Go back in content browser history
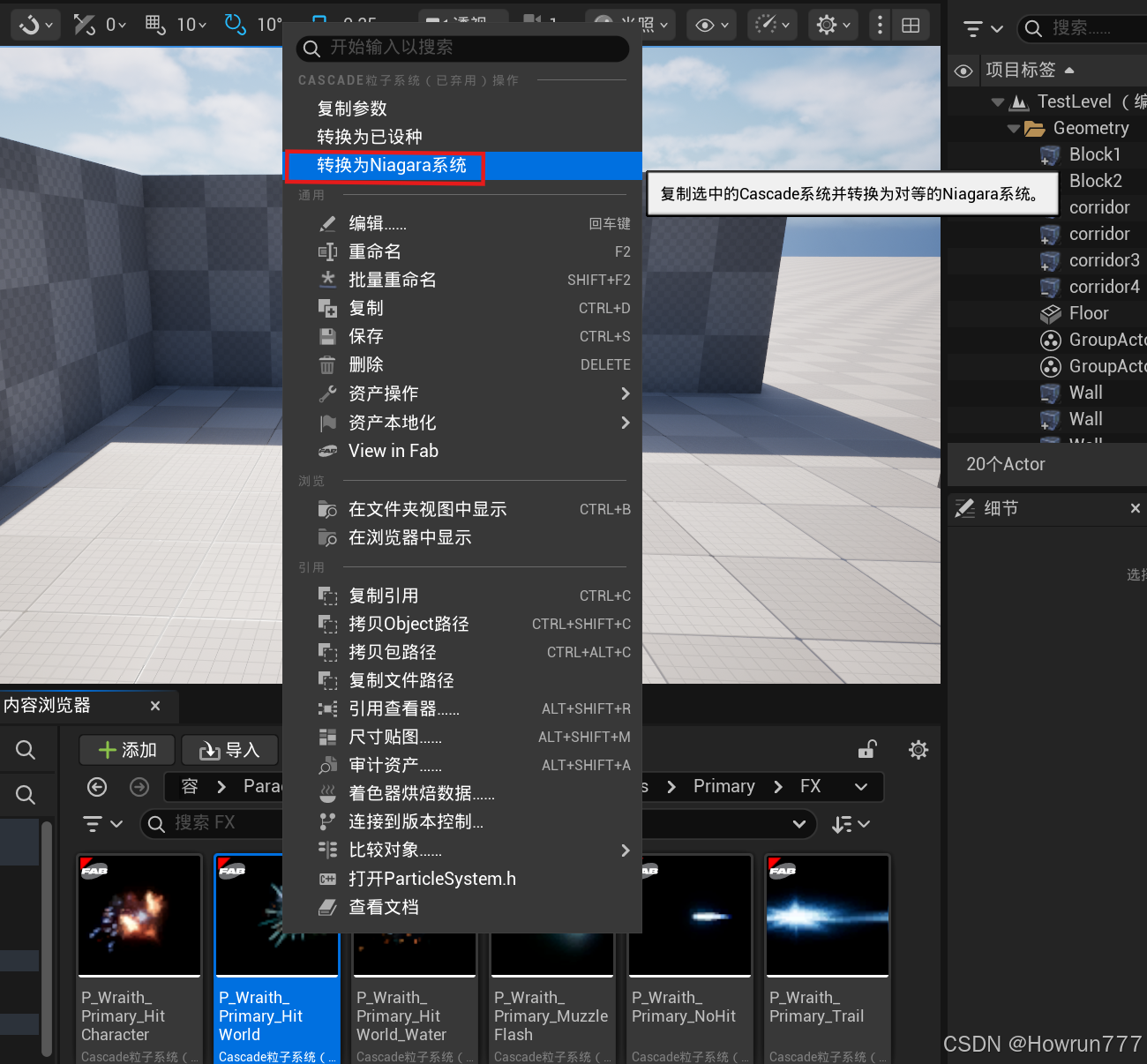 pyautogui.click(x=97, y=787)
